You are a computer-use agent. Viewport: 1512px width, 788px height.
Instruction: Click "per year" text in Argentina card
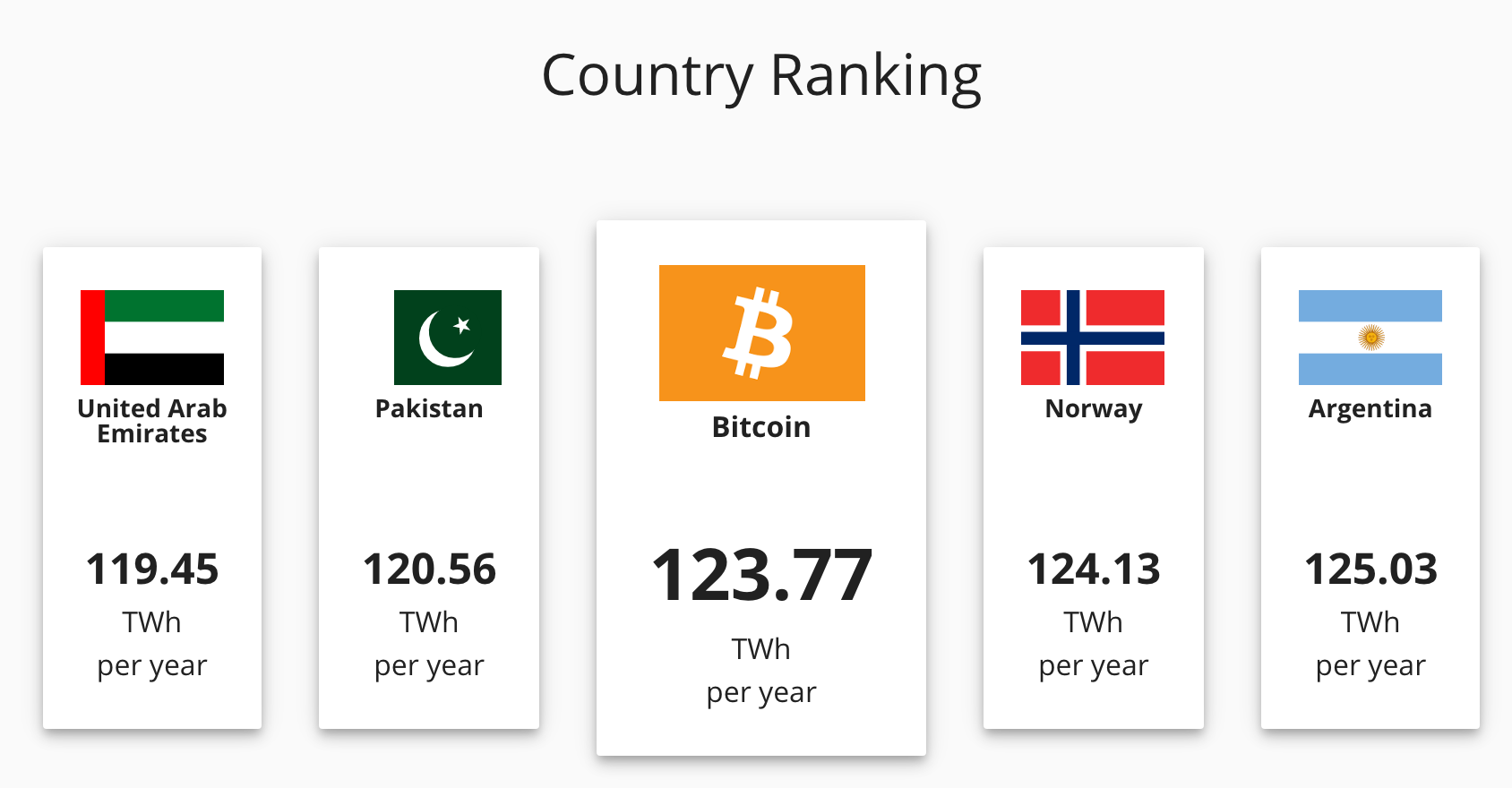point(1370,666)
